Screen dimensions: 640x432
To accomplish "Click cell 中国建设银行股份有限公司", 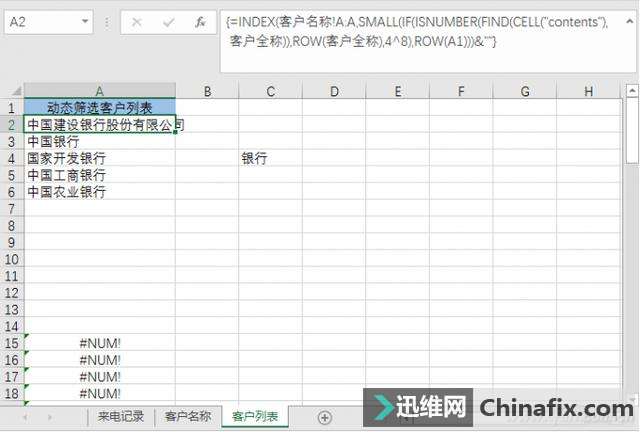I will pyautogui.click(x=100, y=125).
